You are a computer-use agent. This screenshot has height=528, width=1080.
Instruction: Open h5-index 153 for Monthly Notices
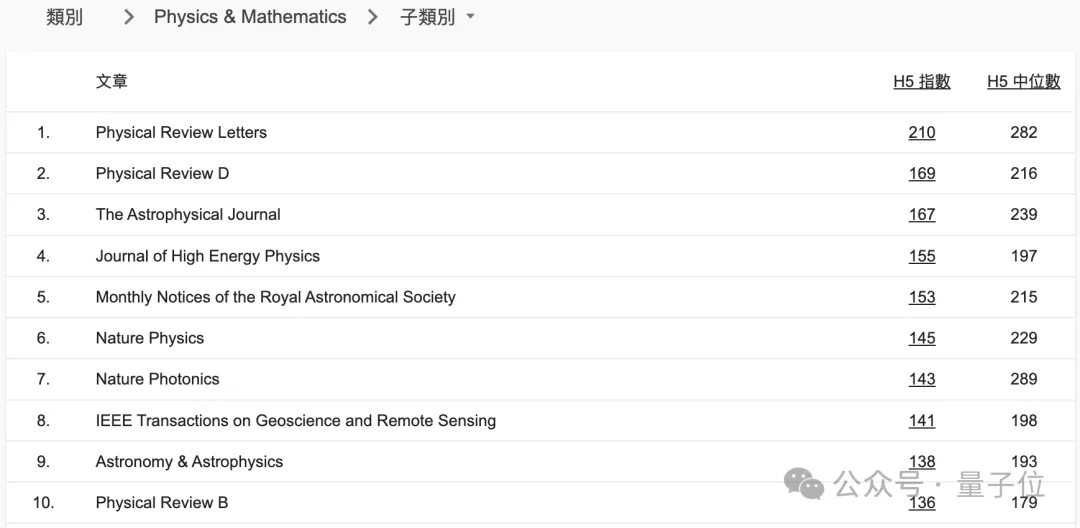click(922, 297)
